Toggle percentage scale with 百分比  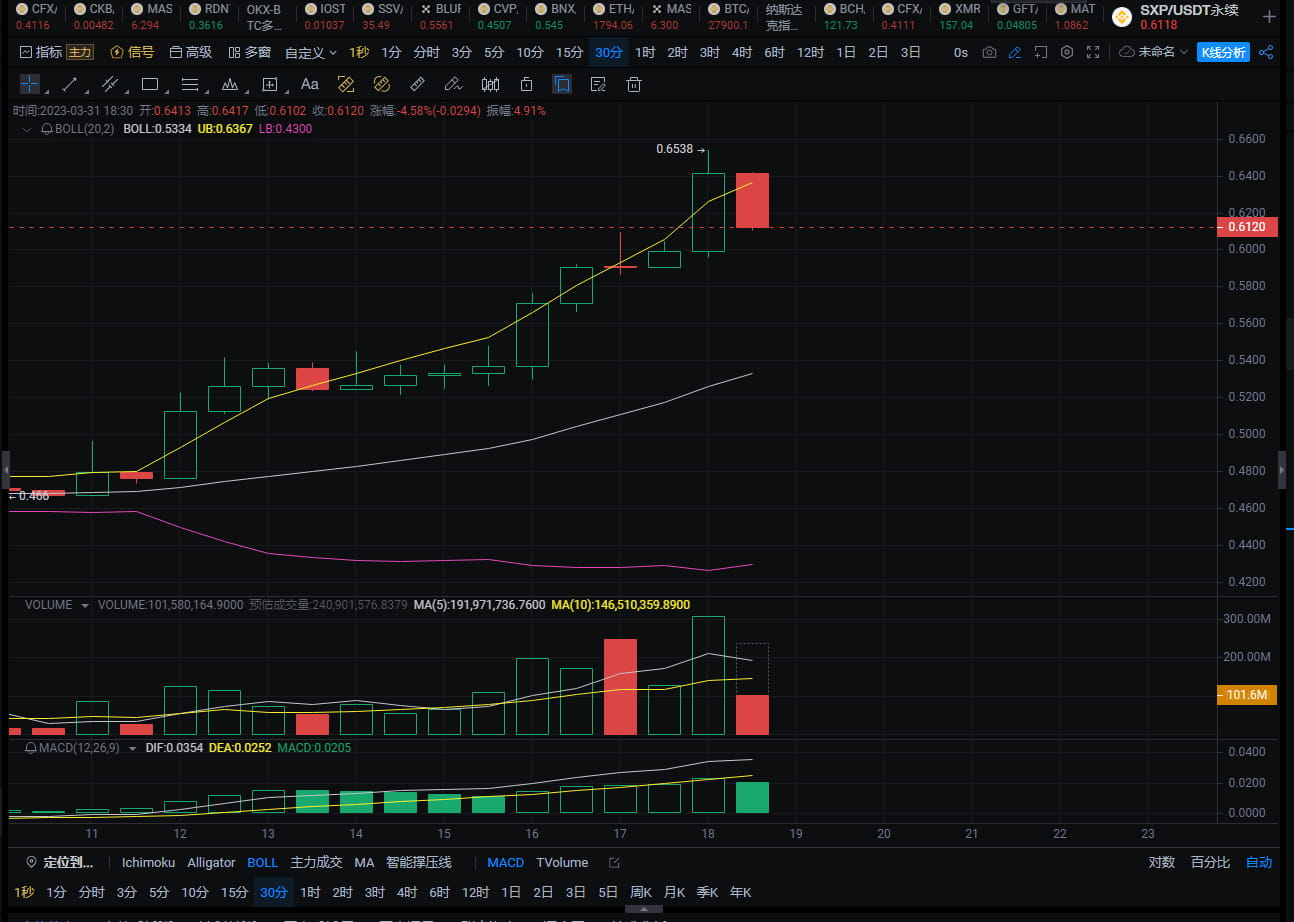pyautogui.click(x=1210, y=862)
